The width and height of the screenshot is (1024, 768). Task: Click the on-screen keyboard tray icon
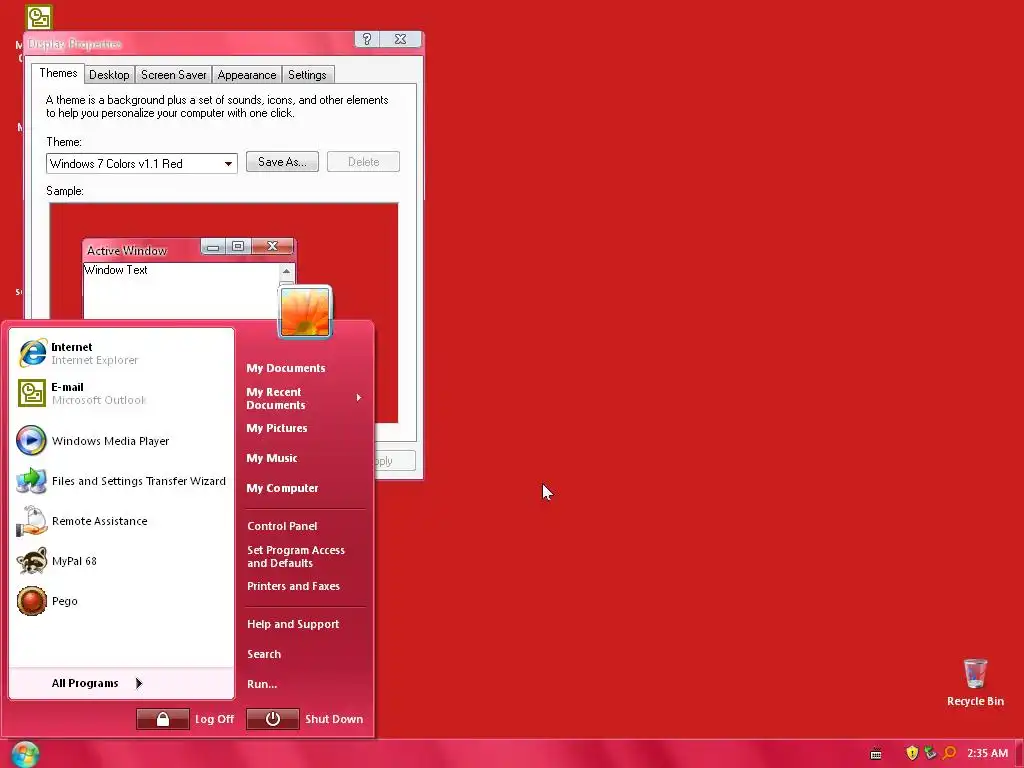(876, 754)
